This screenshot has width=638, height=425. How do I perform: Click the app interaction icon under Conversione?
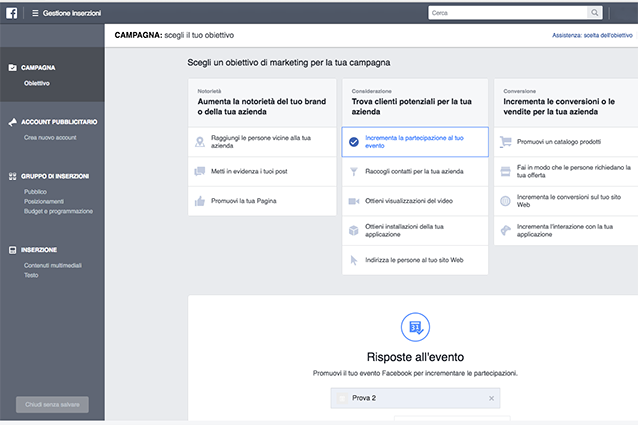point(505,230)
